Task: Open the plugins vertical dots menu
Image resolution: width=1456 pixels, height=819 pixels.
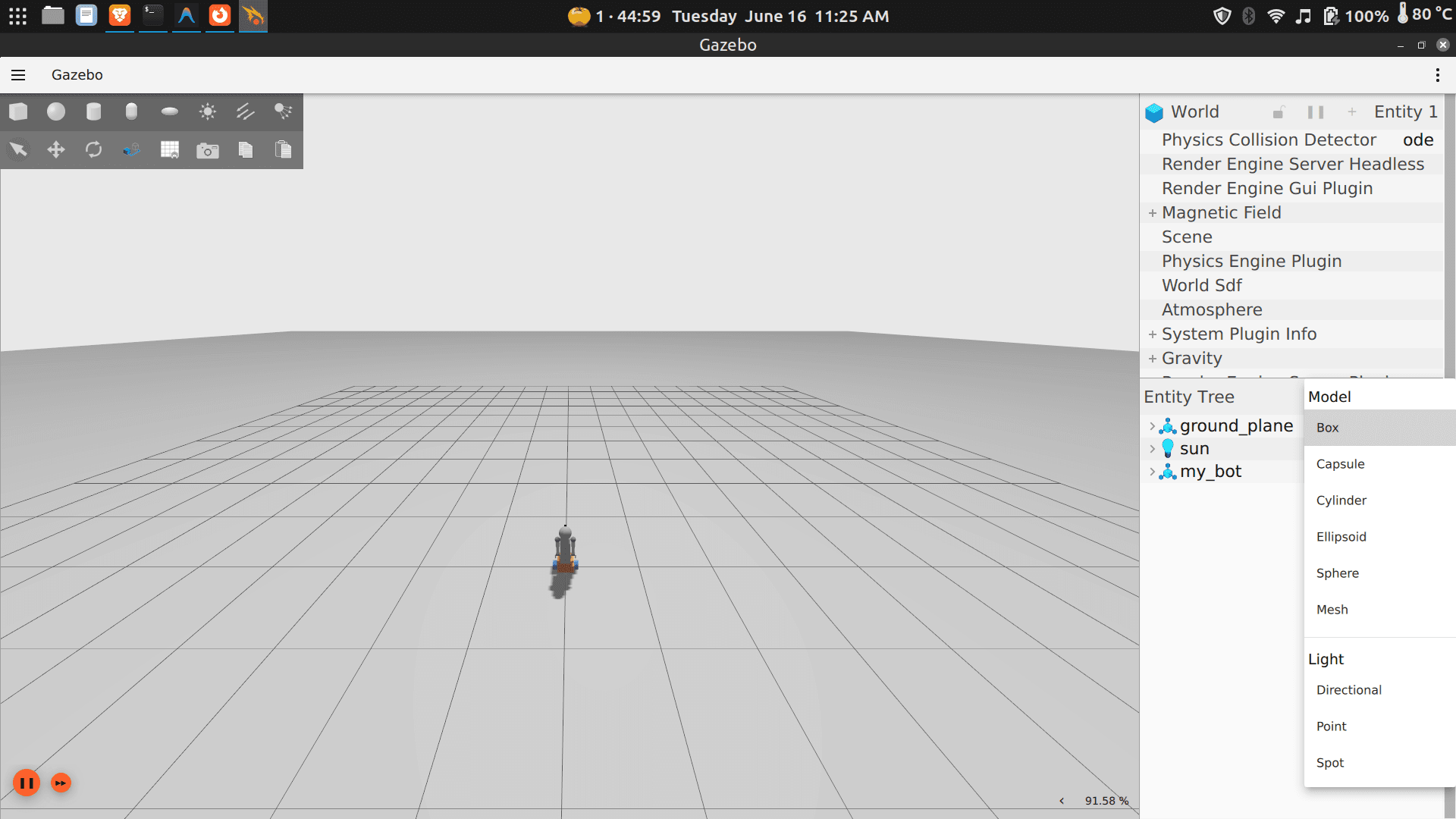Action: click(x=1437, y=75)
